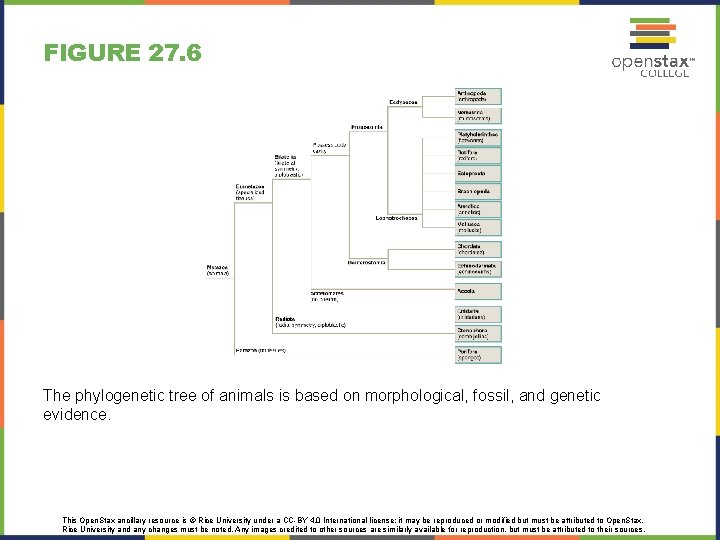
Task: Click the Bilateria branch label
Action: pos(288,166)
